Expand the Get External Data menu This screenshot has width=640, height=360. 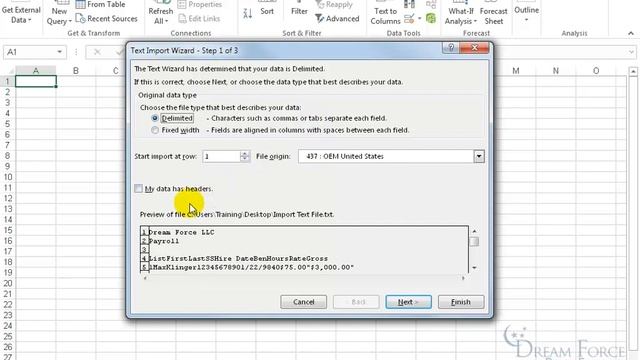coord(21,15)
